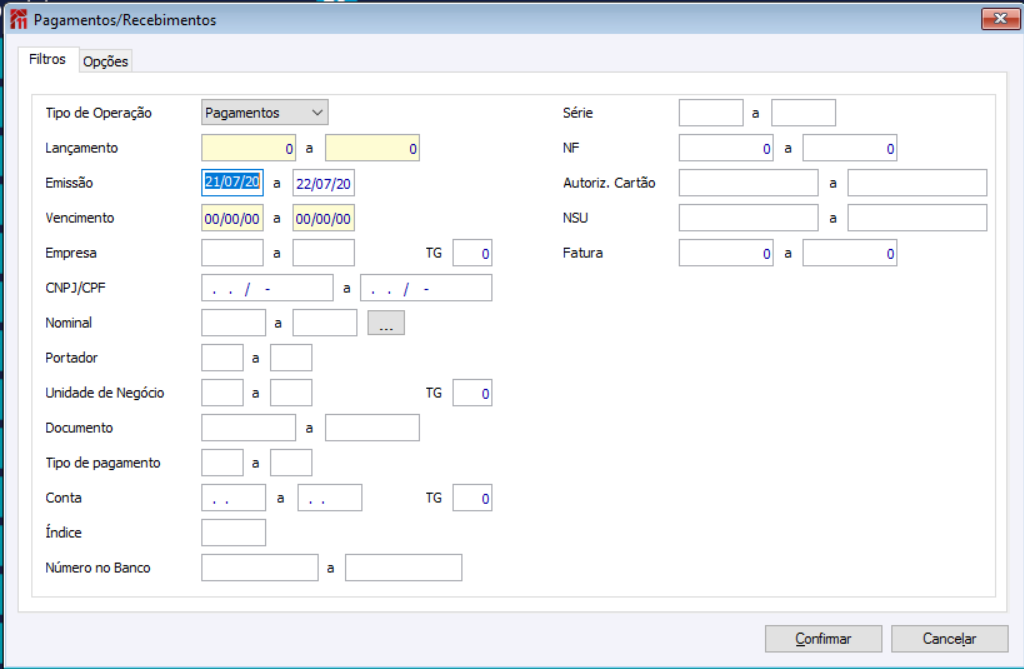Click the first Série input field
This screenshot has width=1024, height=669.
pyautogui.click(x=711, y=113)
